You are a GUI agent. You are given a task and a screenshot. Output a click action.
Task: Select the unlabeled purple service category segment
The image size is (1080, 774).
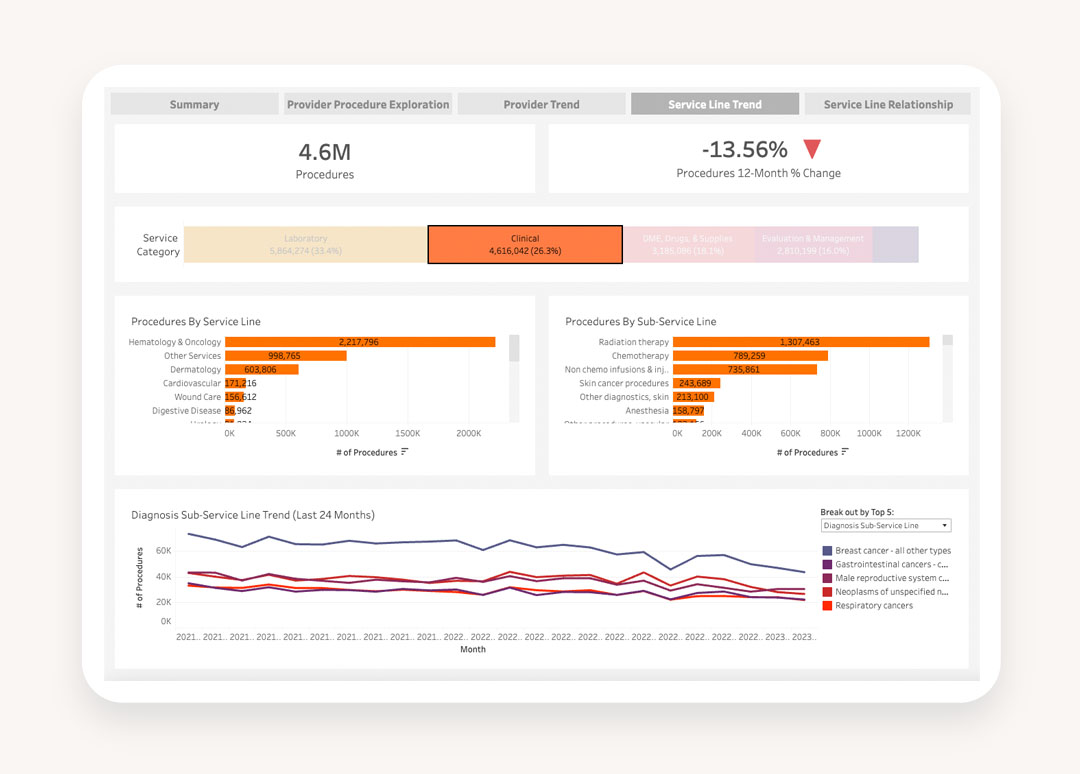coord(895,244)
